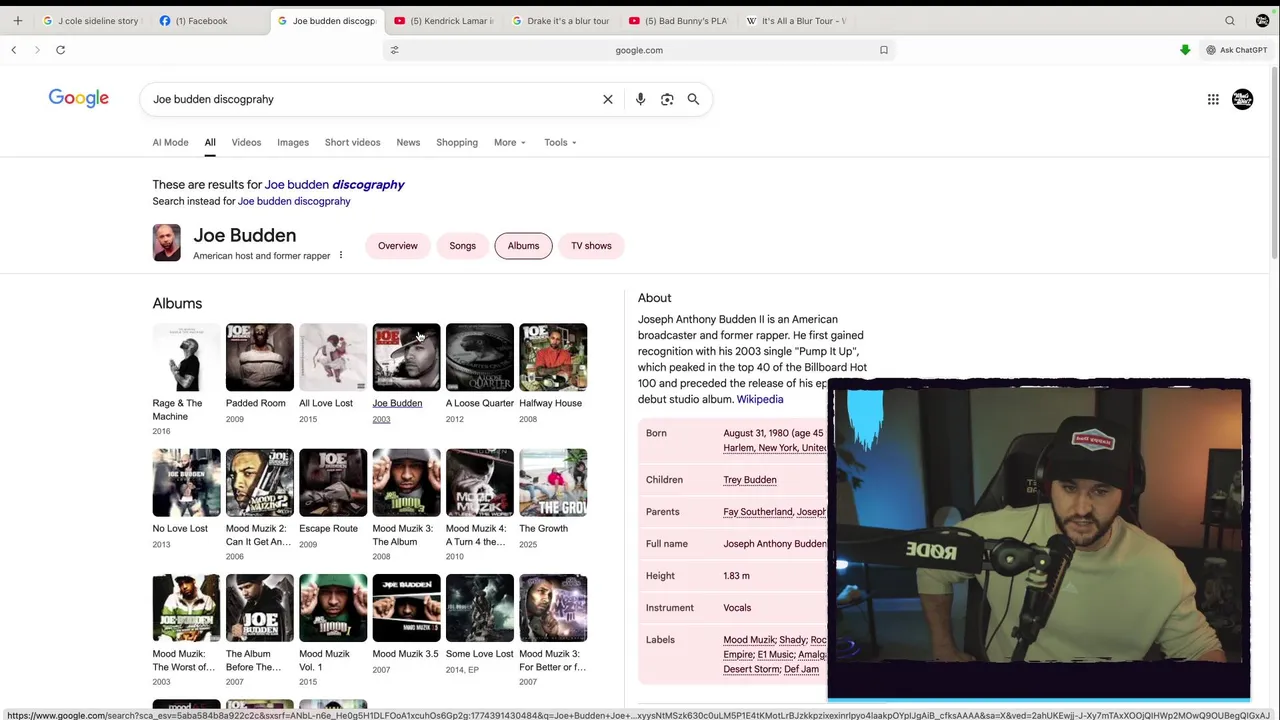Open the Fay Southerland parent link
This screenshot has height=720, width=1280.
click(757, 512)
